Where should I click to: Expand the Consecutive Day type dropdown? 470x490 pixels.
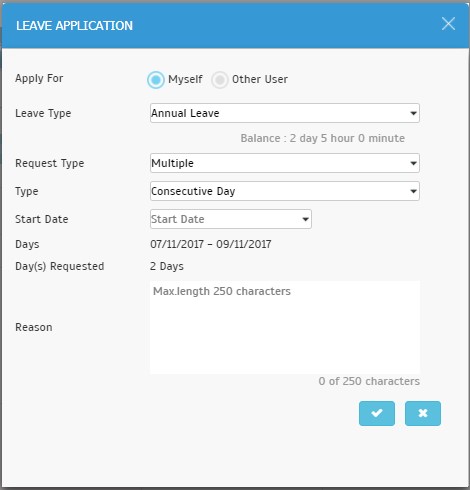(x=285, y=191)
